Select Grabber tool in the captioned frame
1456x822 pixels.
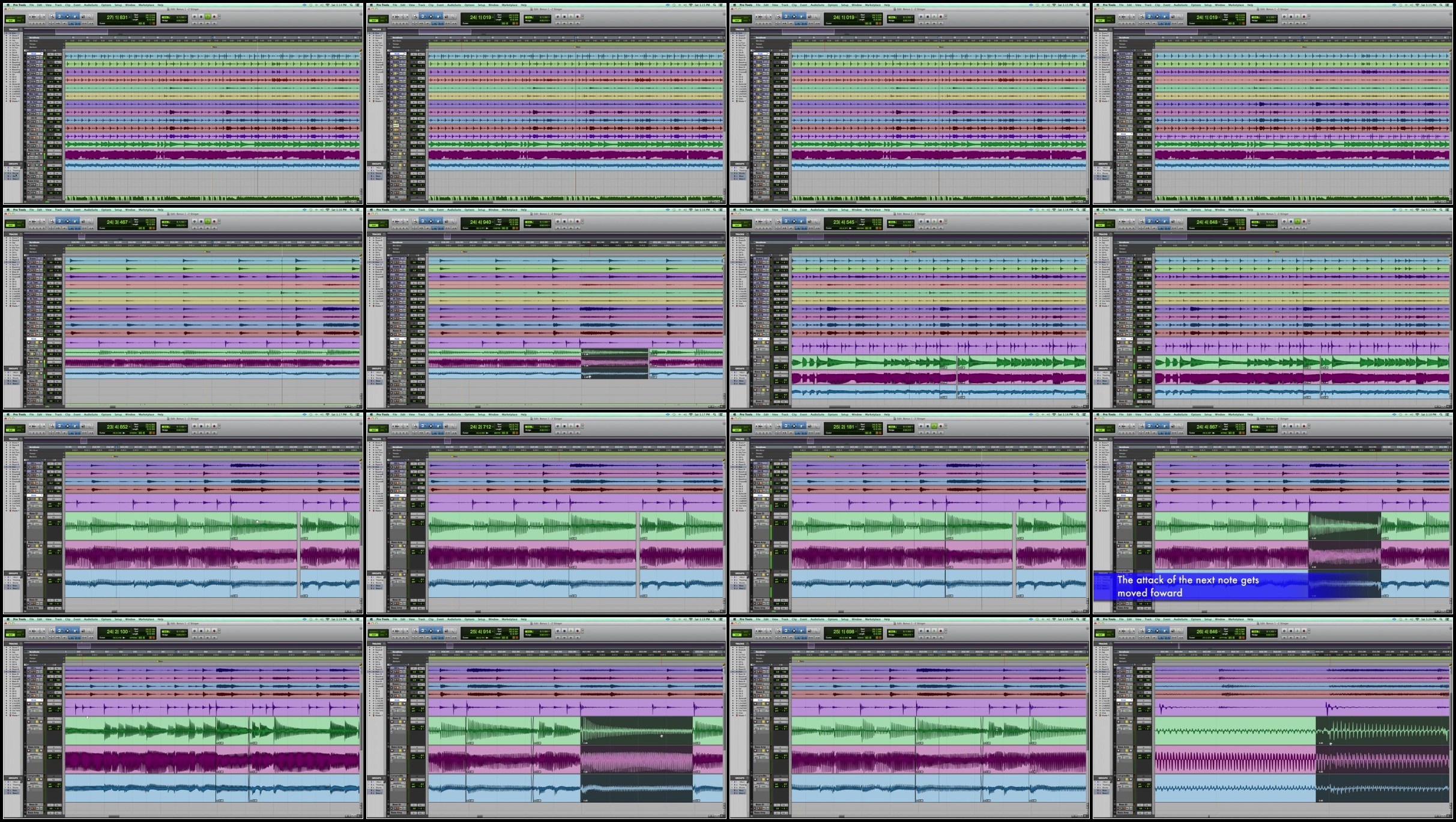coord(1165,426)
